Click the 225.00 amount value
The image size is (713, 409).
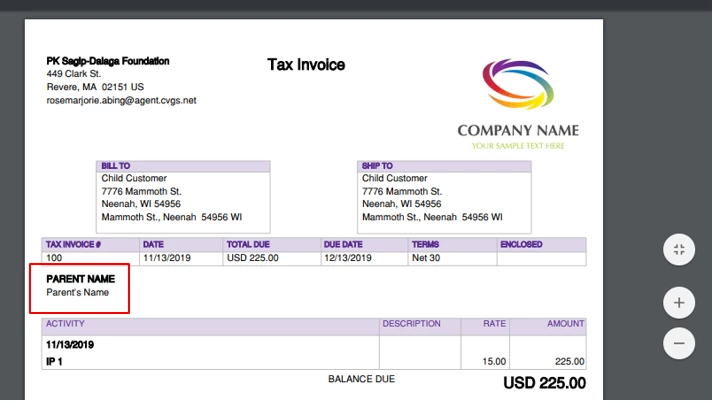(x=569, y=362)
